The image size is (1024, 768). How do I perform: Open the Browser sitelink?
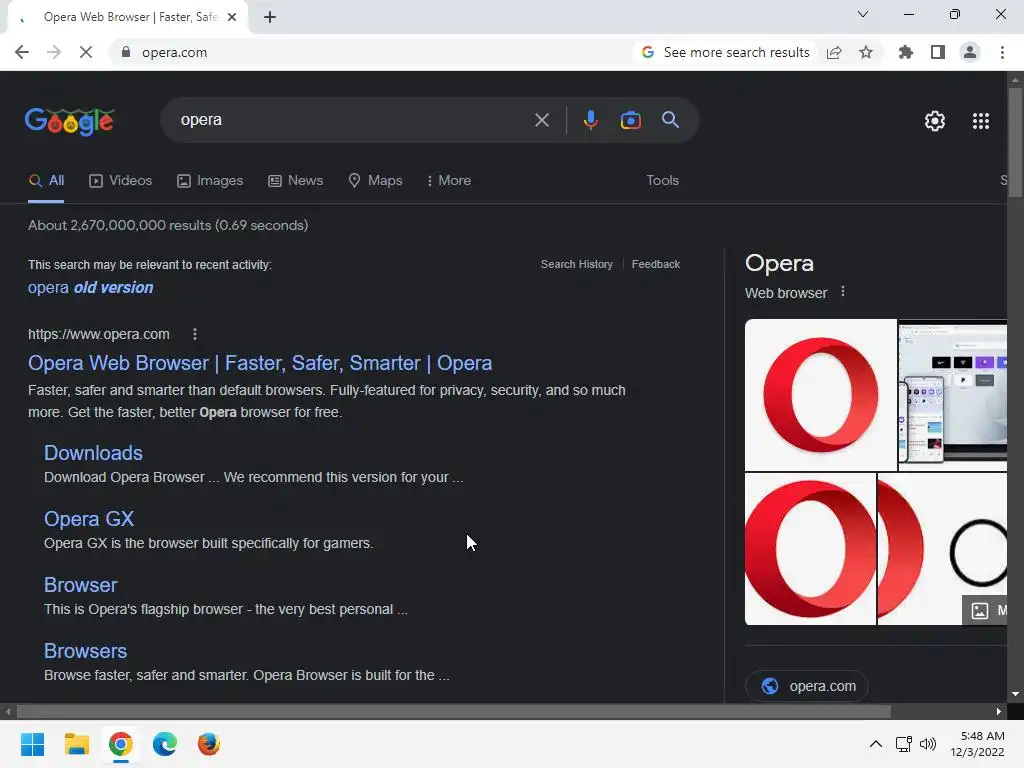click(80, 585)
